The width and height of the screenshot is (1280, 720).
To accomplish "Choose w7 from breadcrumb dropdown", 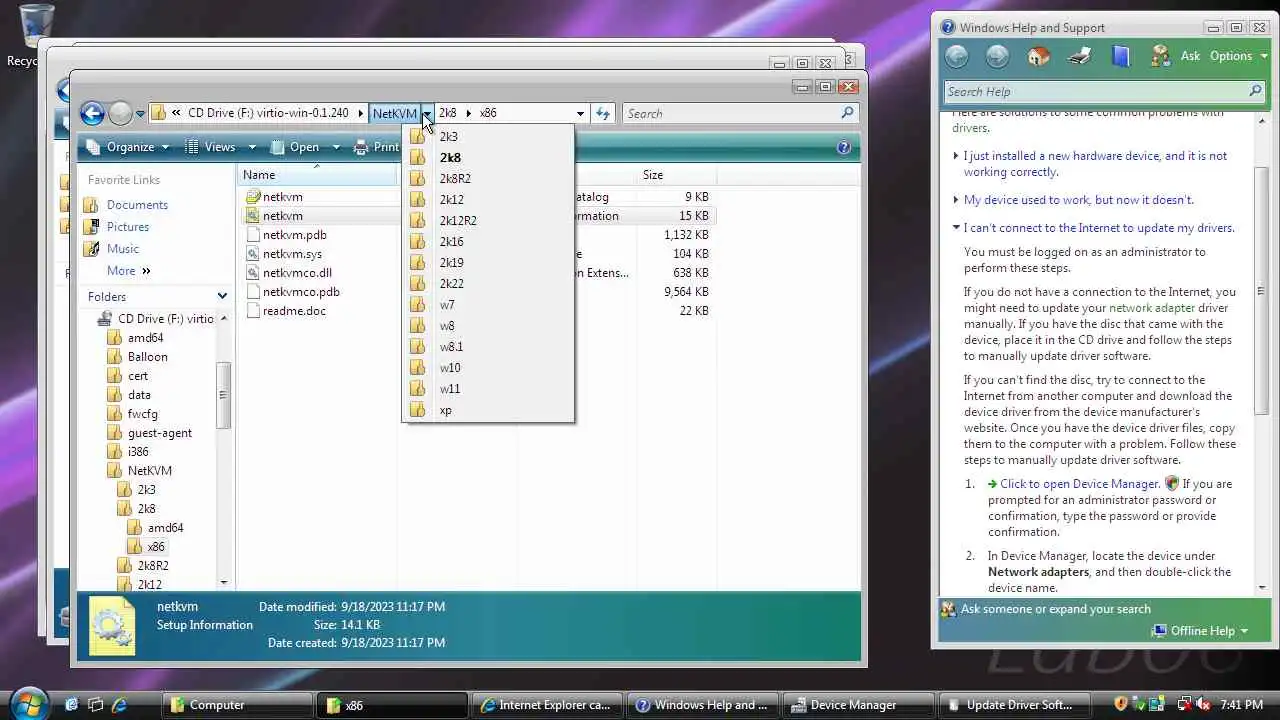I will (x=488, y=304).
